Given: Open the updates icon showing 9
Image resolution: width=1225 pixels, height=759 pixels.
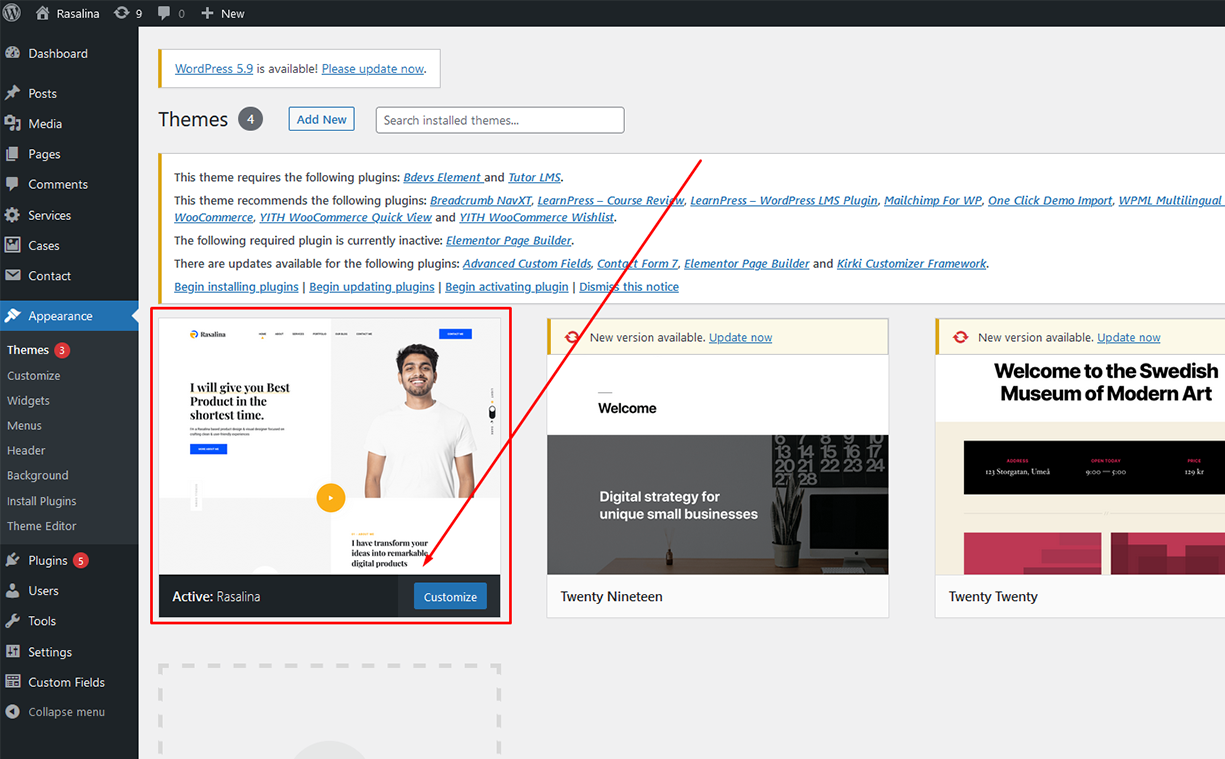Looking at the screenshot, I should point(121,13).
